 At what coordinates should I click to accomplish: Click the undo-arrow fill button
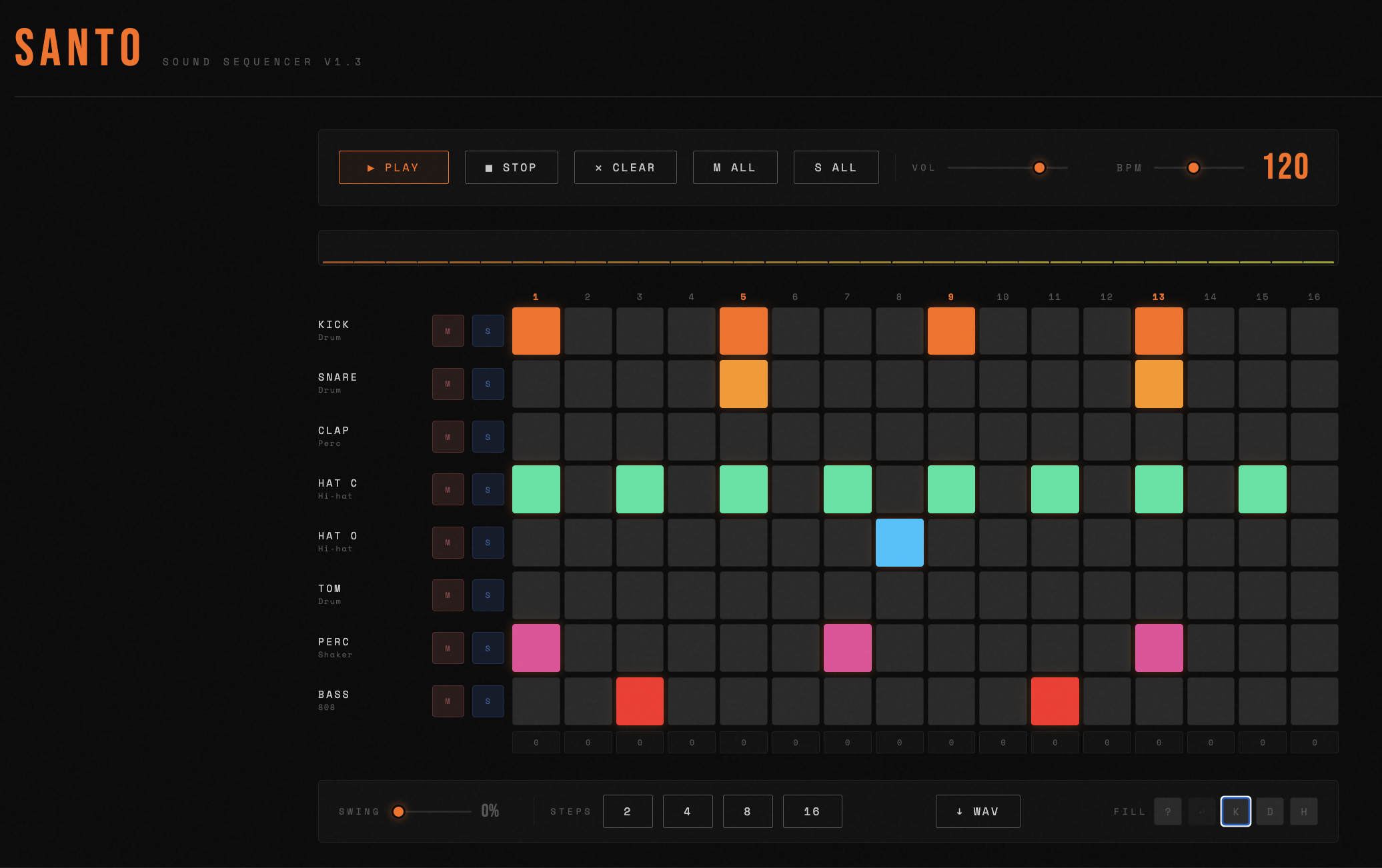click(x=1202, y=811)
